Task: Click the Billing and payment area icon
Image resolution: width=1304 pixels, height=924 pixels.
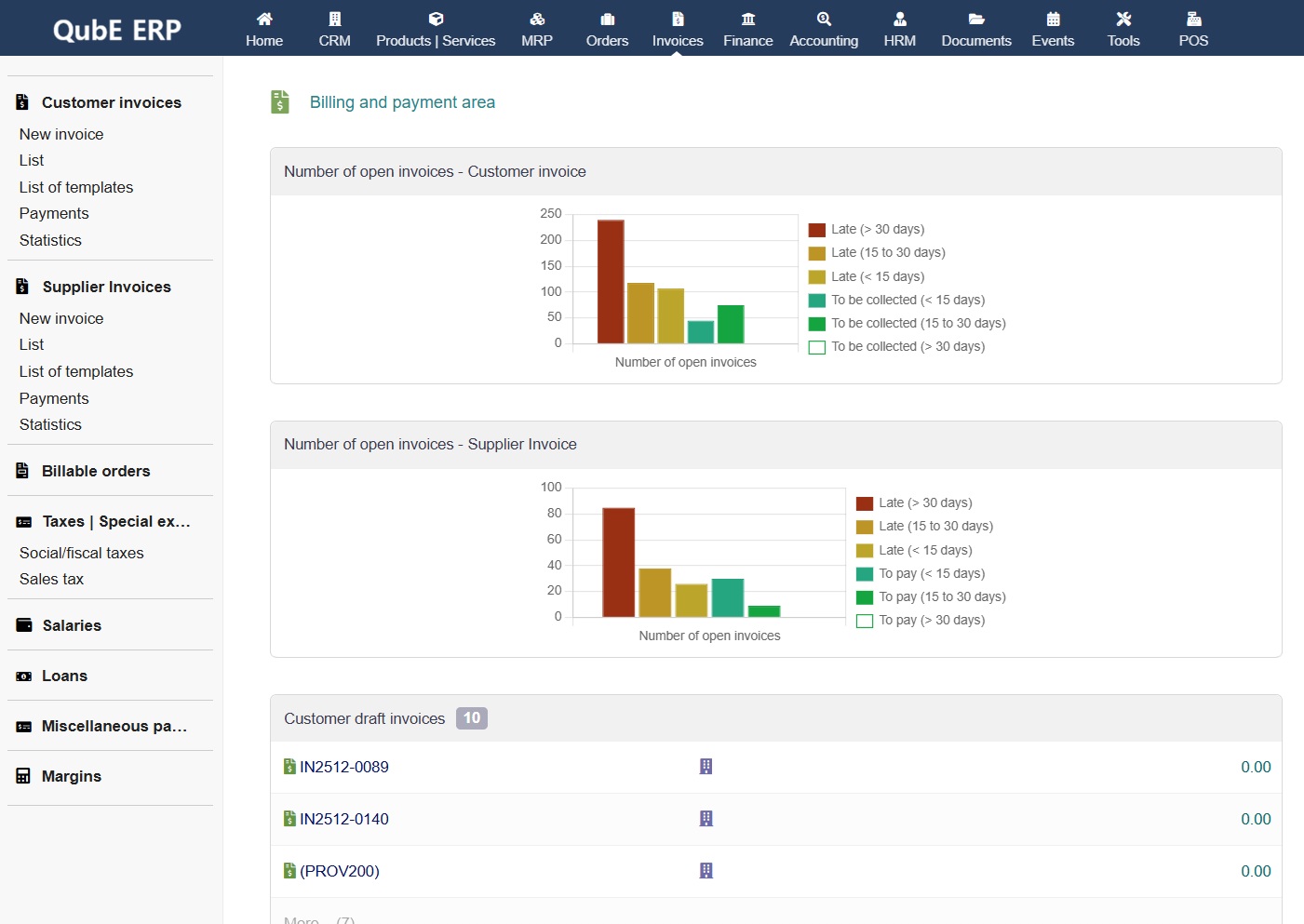Action: coord(279,101)
